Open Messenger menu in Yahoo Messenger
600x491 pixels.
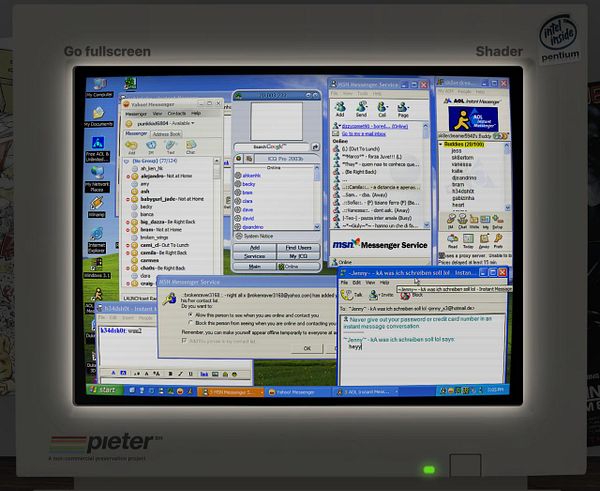tap(136, 114)
